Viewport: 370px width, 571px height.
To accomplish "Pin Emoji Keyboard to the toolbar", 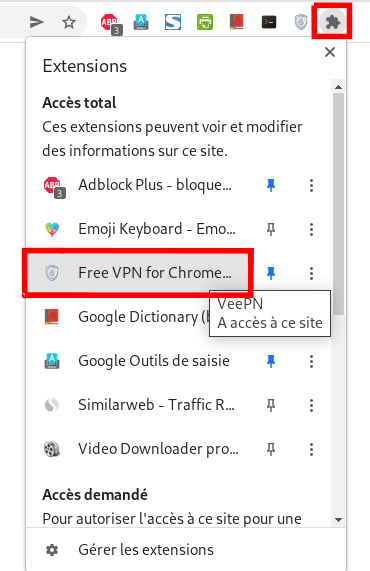I will coord(271,229).
